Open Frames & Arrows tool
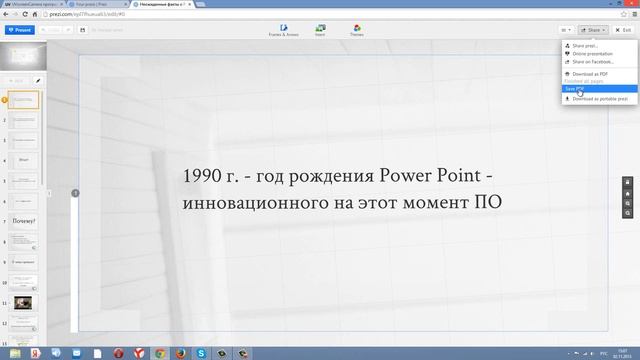Viewport: 640px width, 360px height. tap(284, 30)
